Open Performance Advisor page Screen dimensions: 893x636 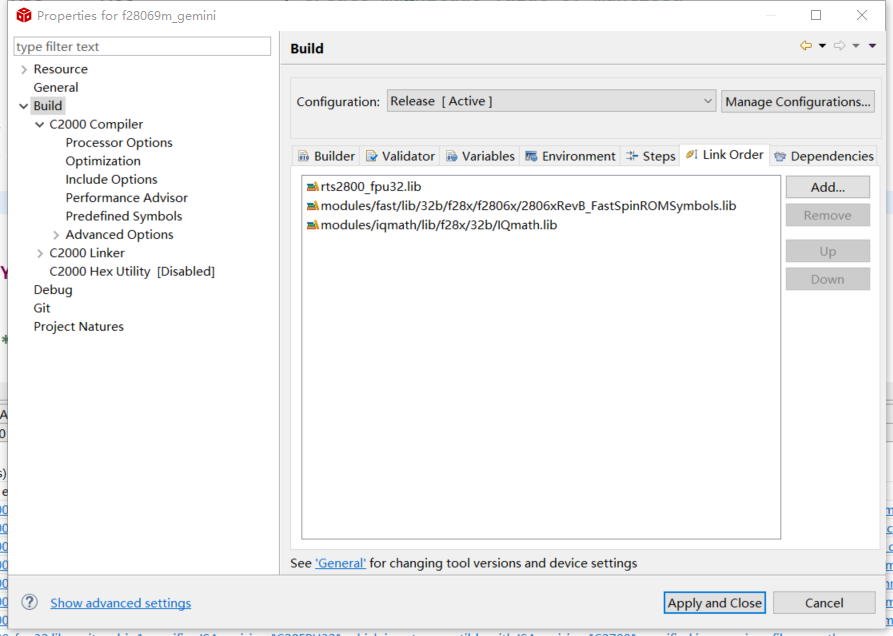(x=126, y=198)
